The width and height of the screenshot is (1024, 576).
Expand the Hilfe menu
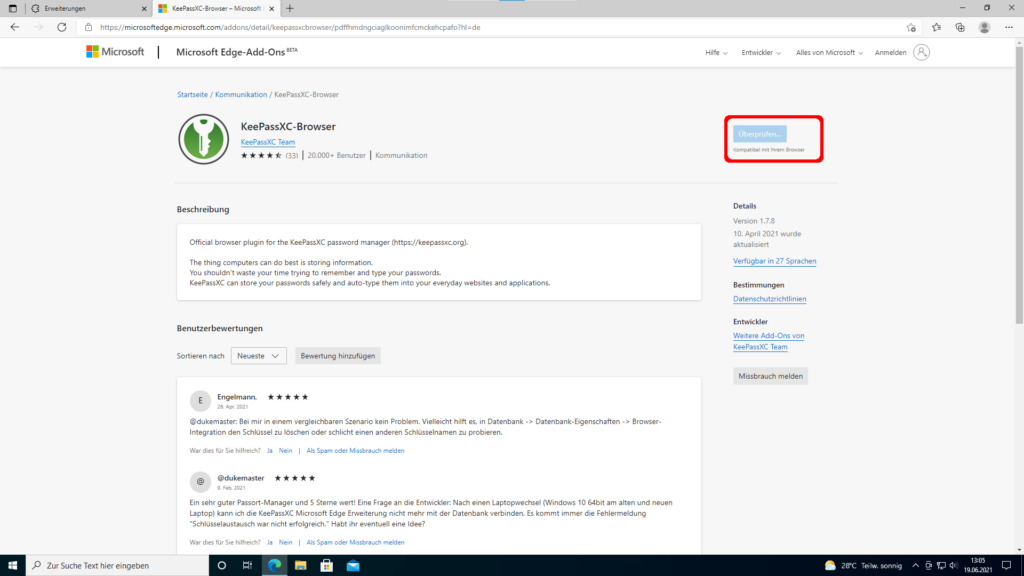pos(716,52)
